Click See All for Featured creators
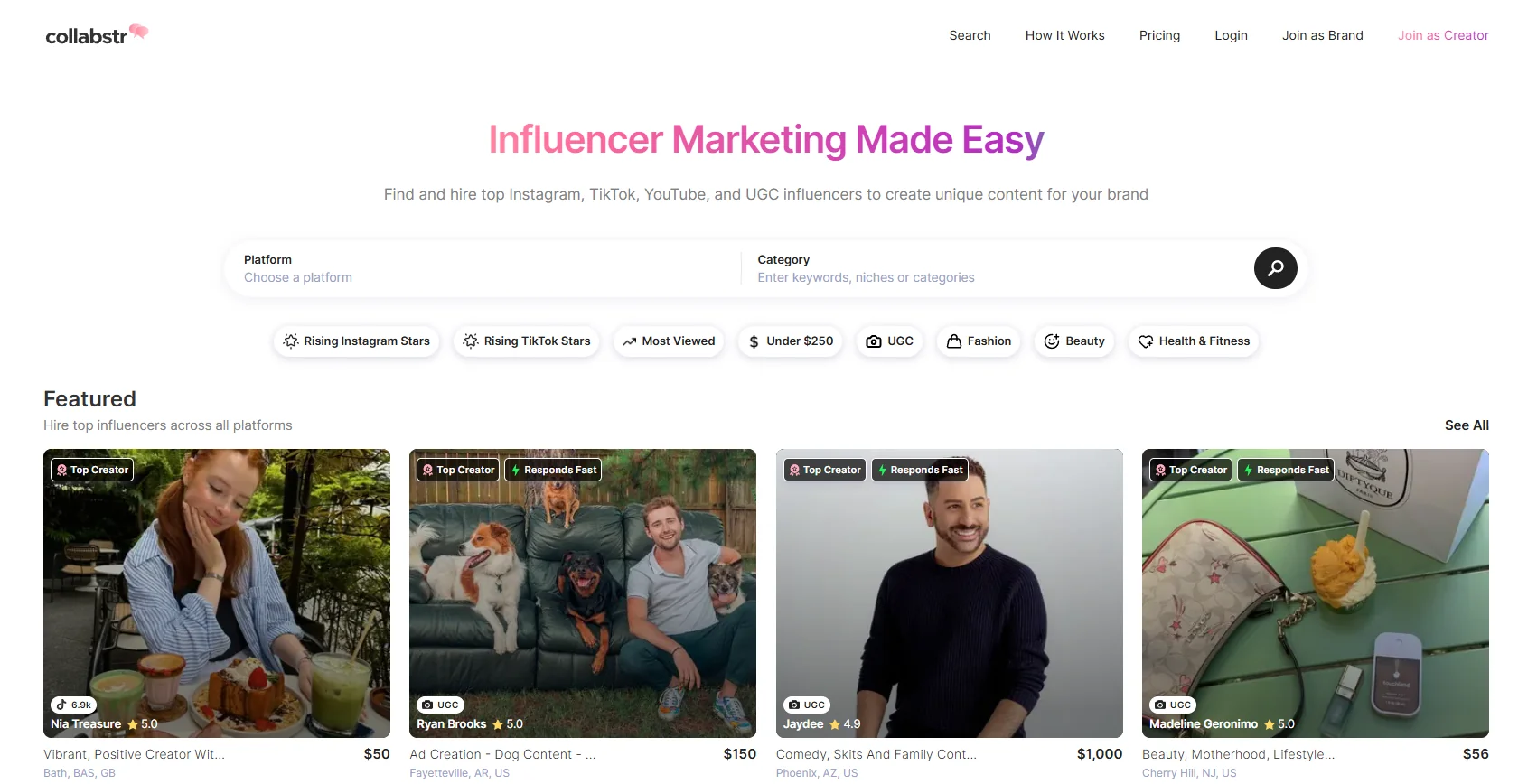The height and width of the screenshot is (784, 1537). coord(1467,425)
